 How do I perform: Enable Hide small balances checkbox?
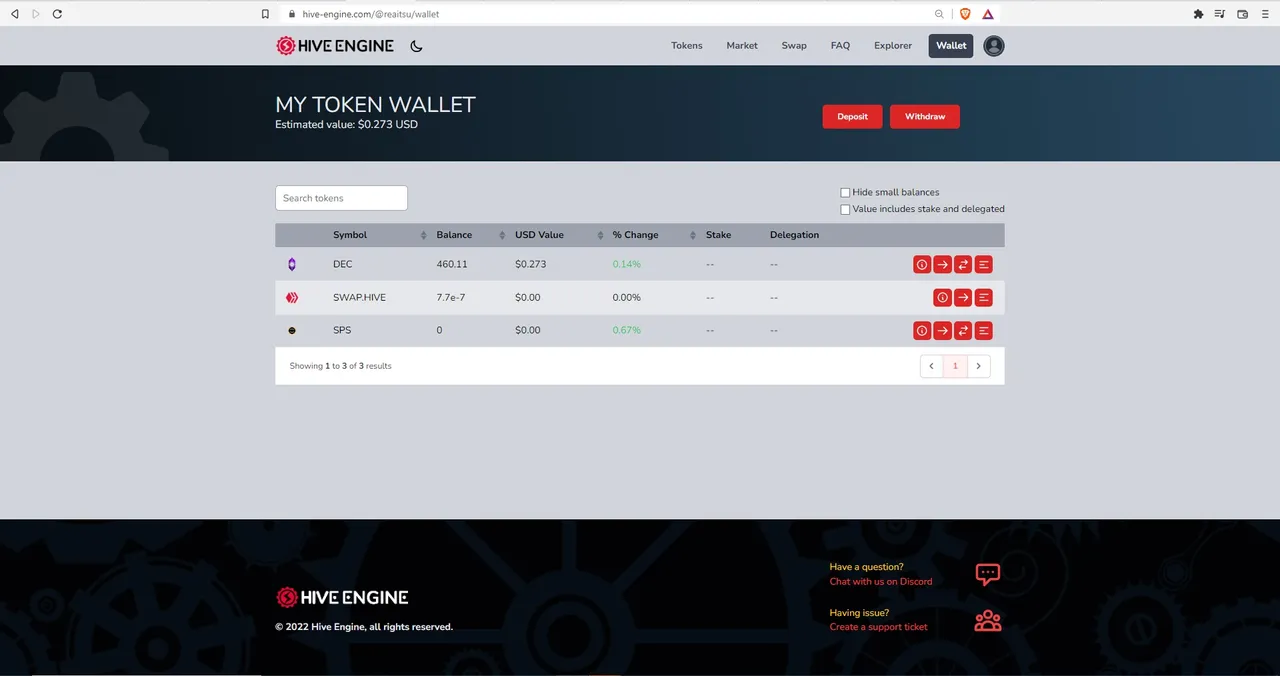pyautogui.click(x=845, y=192)
